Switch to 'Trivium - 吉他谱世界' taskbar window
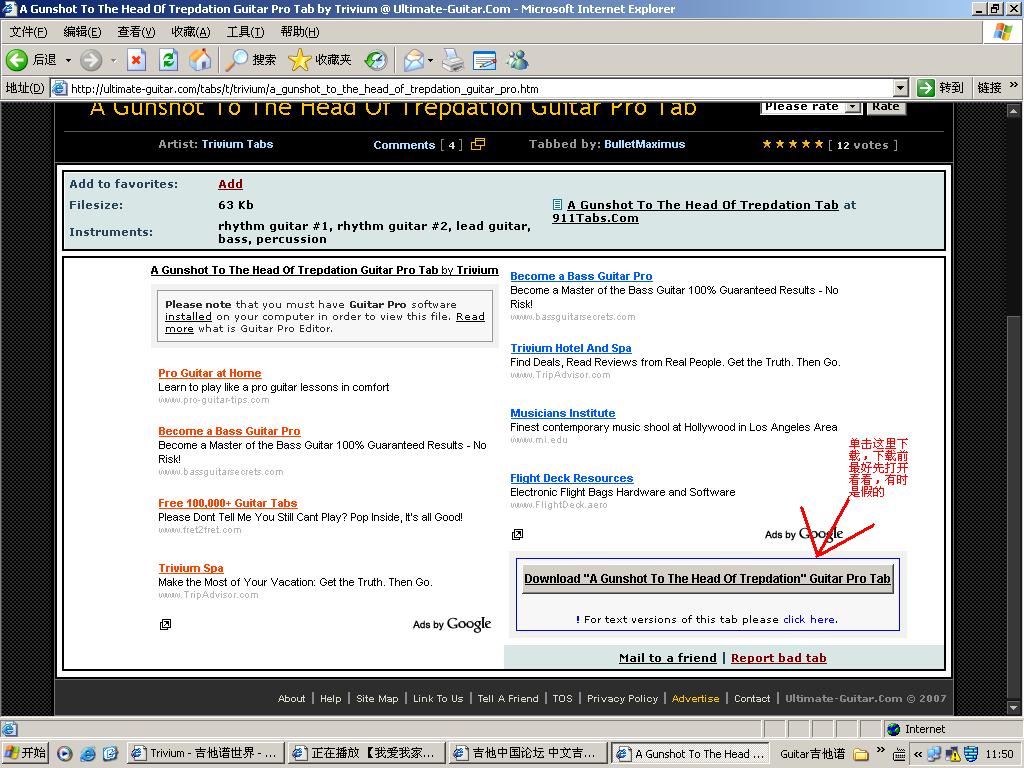1024x768 pixels. pos(205,754)
